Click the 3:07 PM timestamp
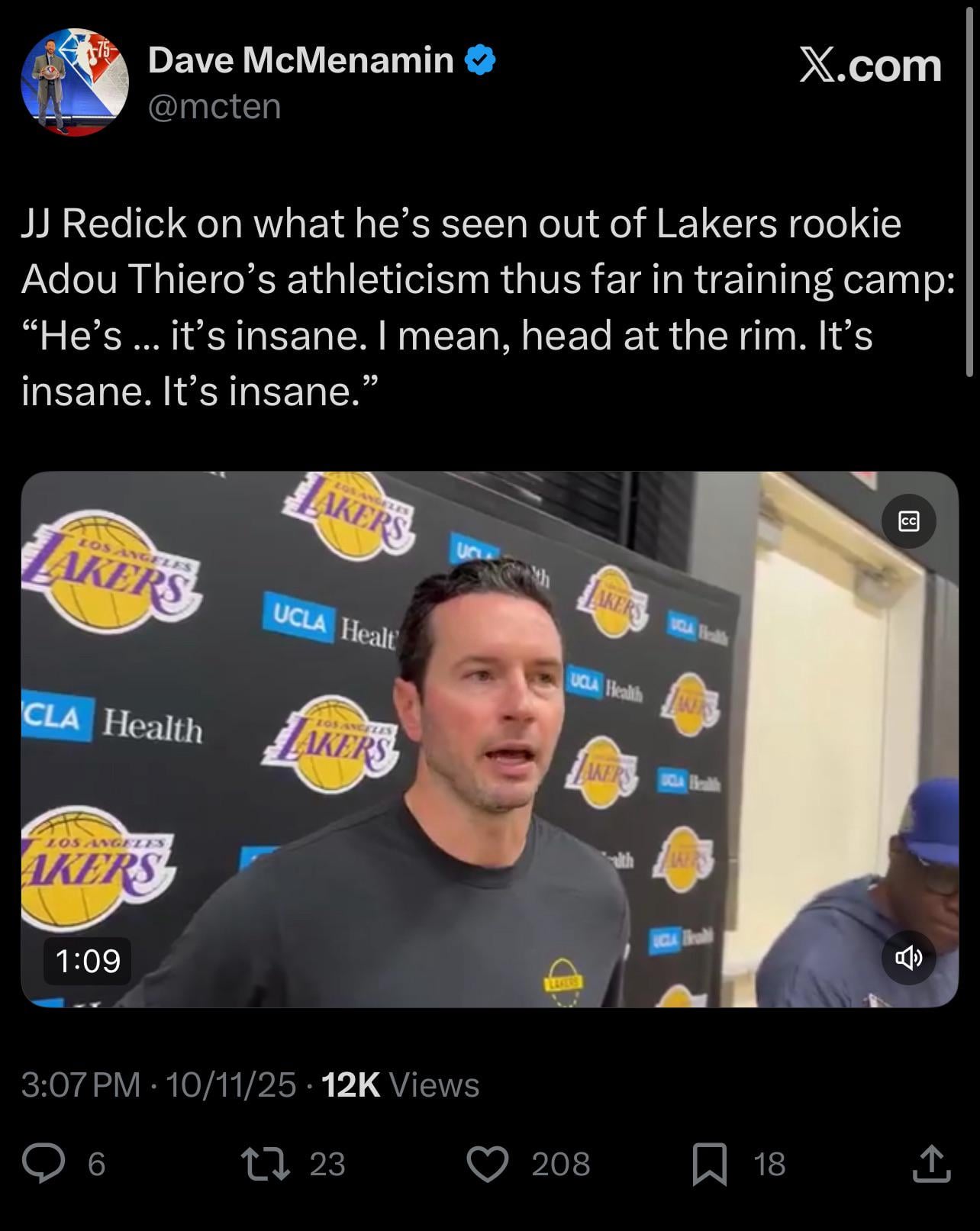 point(81,1084)
